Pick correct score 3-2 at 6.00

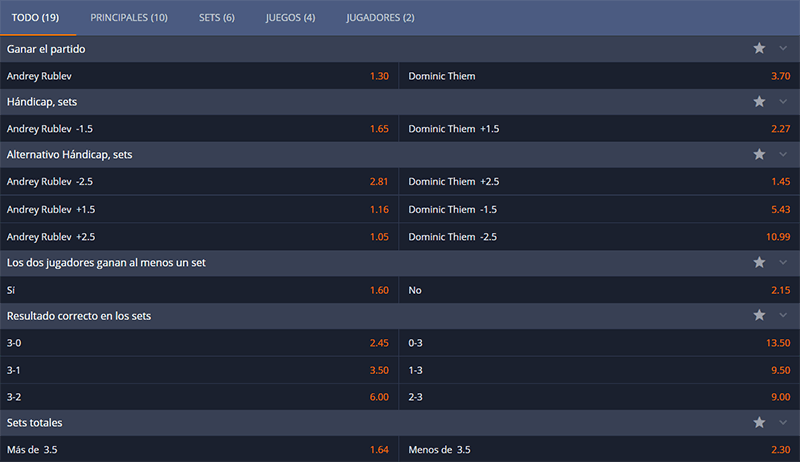[x=199, y=397]
